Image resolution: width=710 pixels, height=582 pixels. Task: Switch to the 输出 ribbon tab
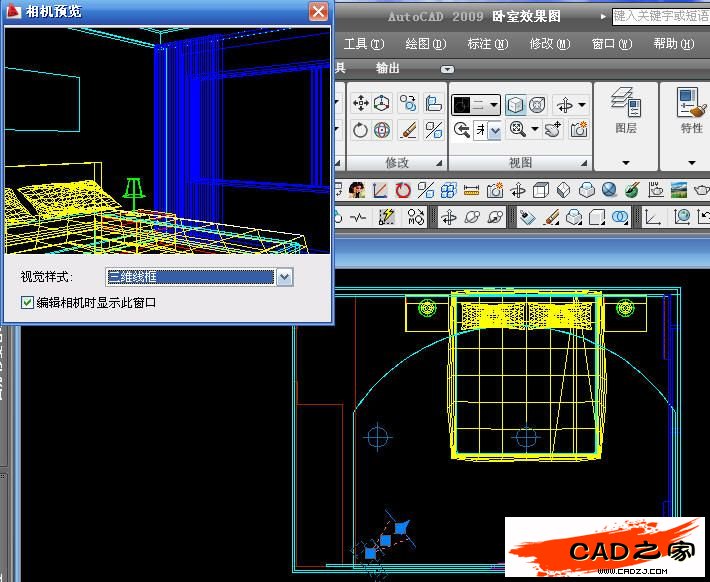coord(387,68)
